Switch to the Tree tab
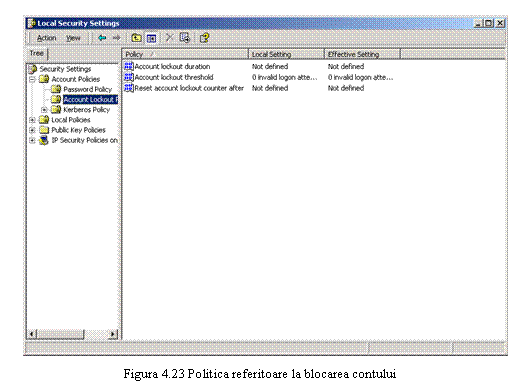Image resolution: width=508 pixels, height=389 pixels. [x=37, y=53]
